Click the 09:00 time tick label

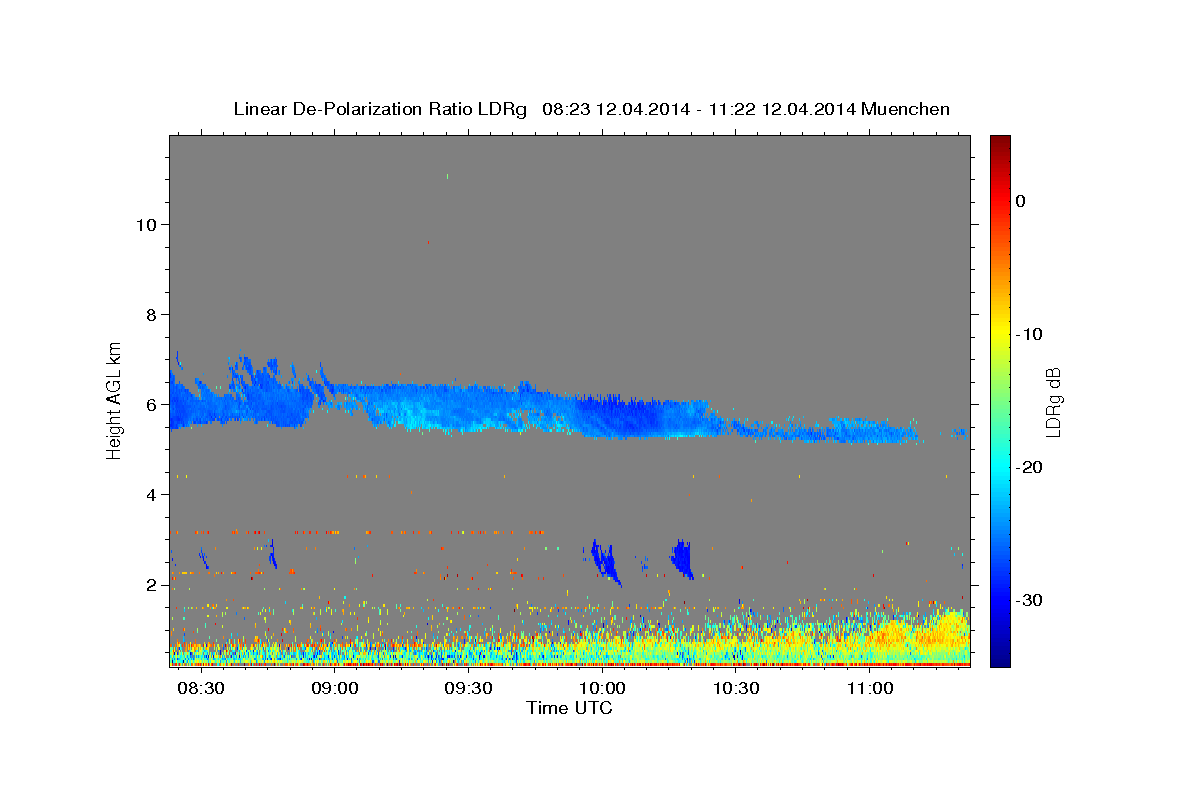[335, 689]
